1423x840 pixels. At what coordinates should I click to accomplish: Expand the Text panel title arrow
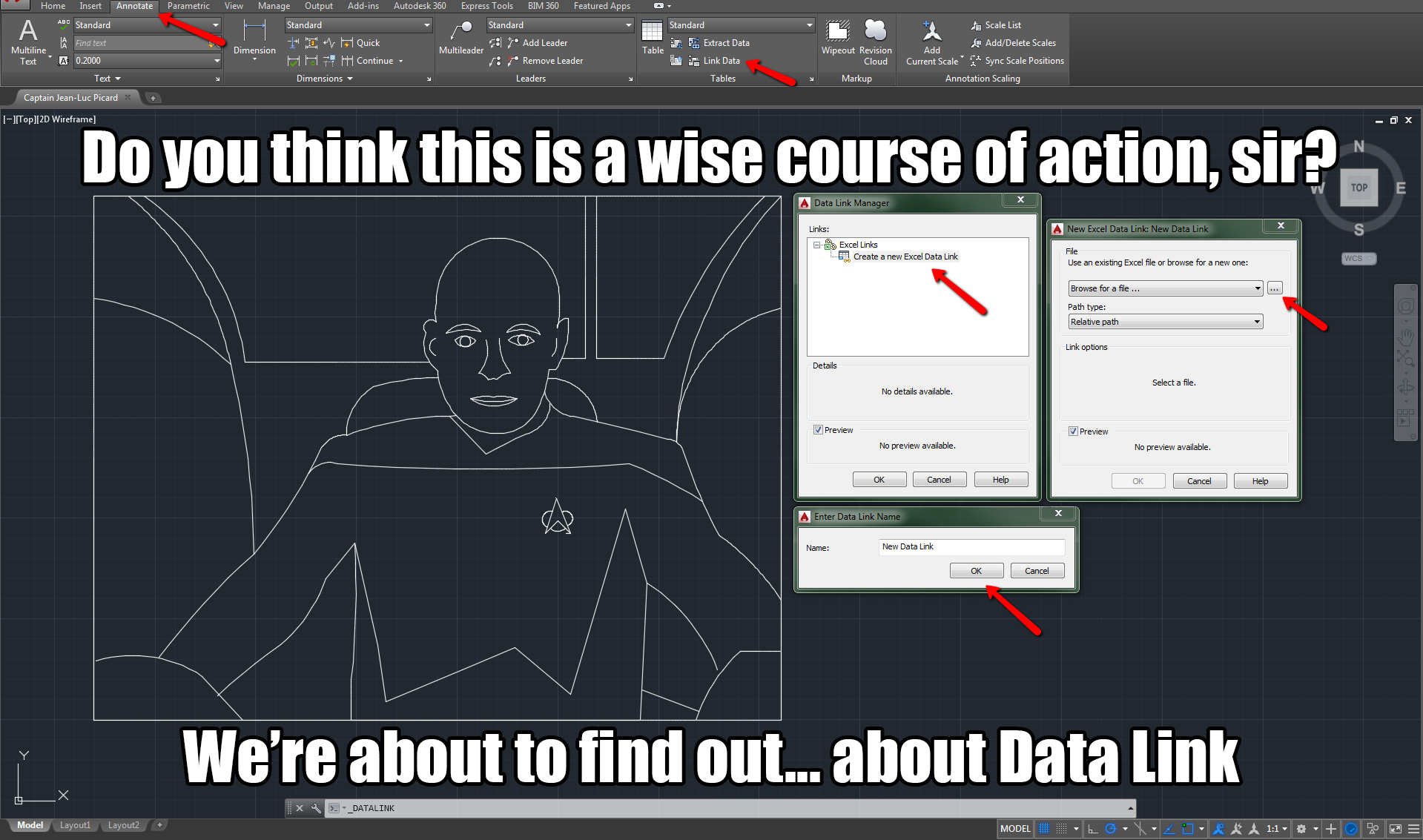117,79
